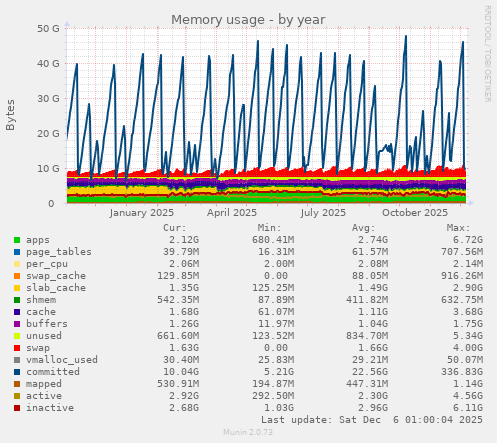This screenshot has height=443, width=497.
Task: Click the 'swap' legend label
Action: point(38,348)
